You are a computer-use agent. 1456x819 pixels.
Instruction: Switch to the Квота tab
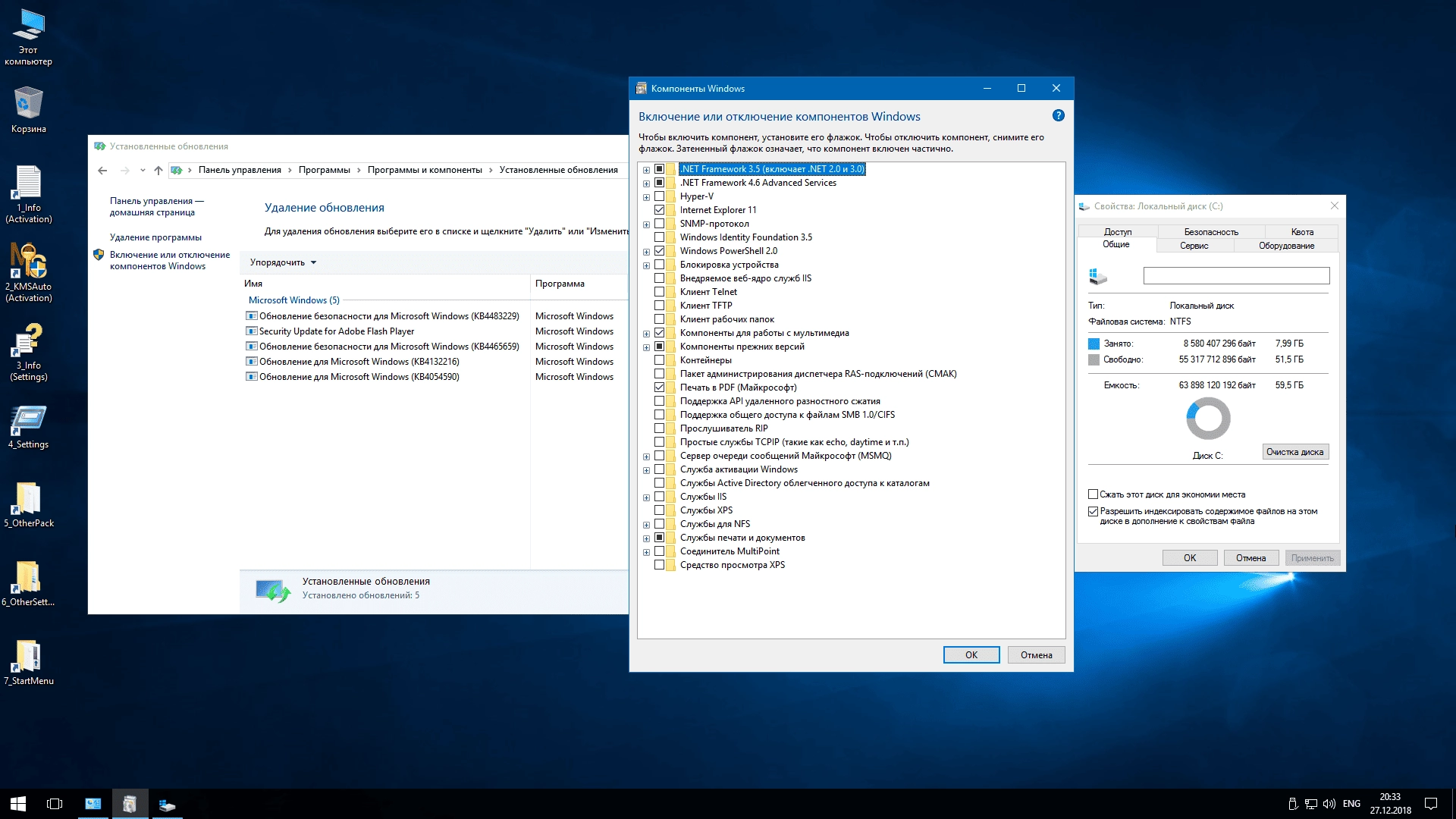(1302, 231)
